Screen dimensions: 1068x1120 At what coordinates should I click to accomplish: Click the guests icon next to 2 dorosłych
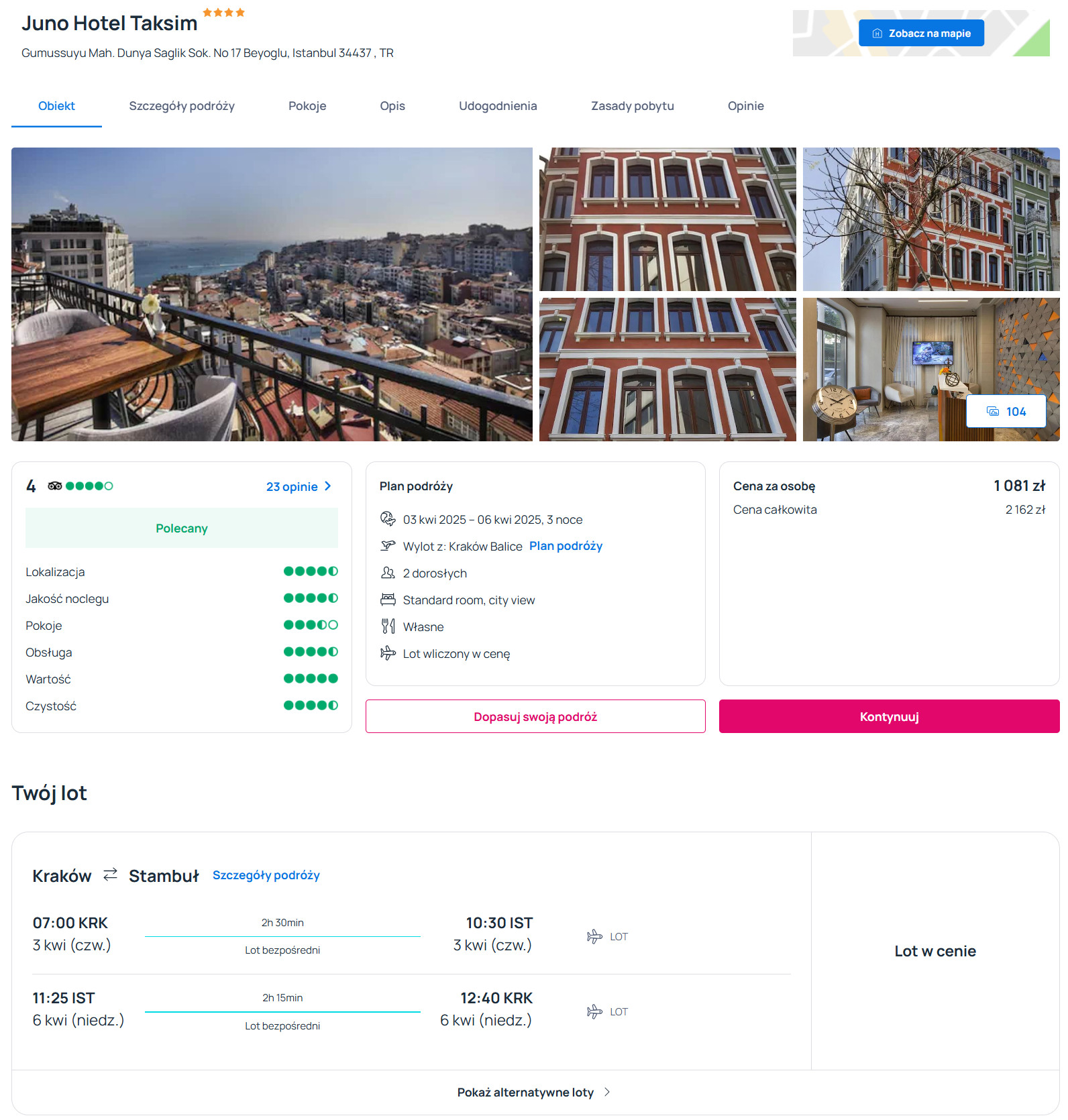pyautogui.click(x=388, y=573)
